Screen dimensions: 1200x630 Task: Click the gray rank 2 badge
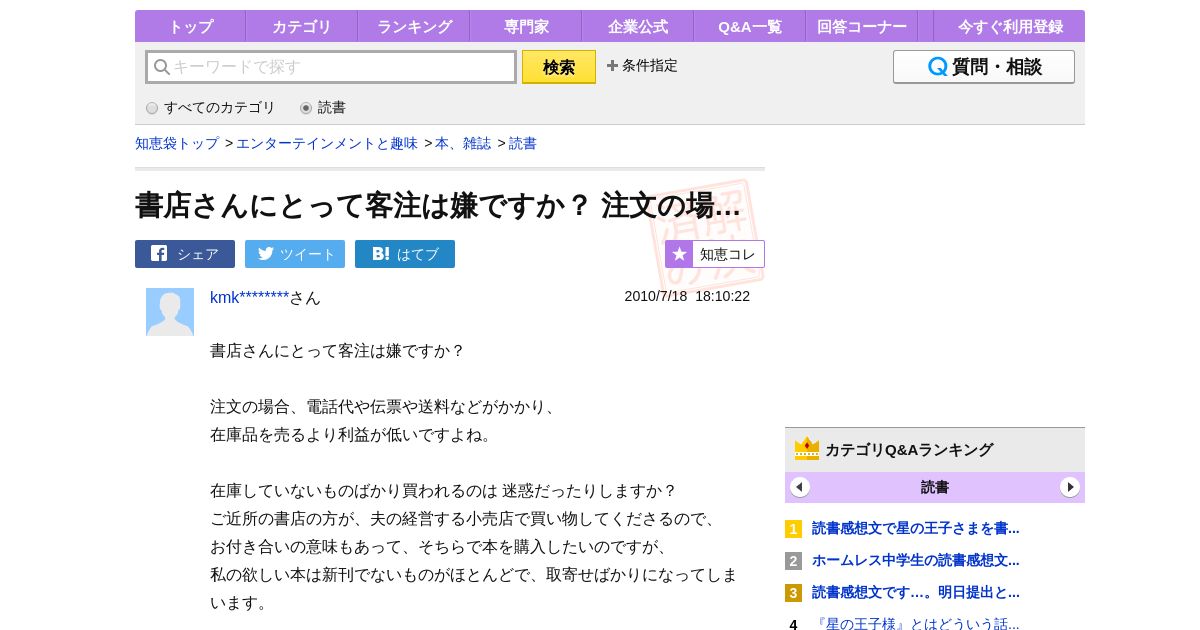pyautogui.click(x=793, y=561)
